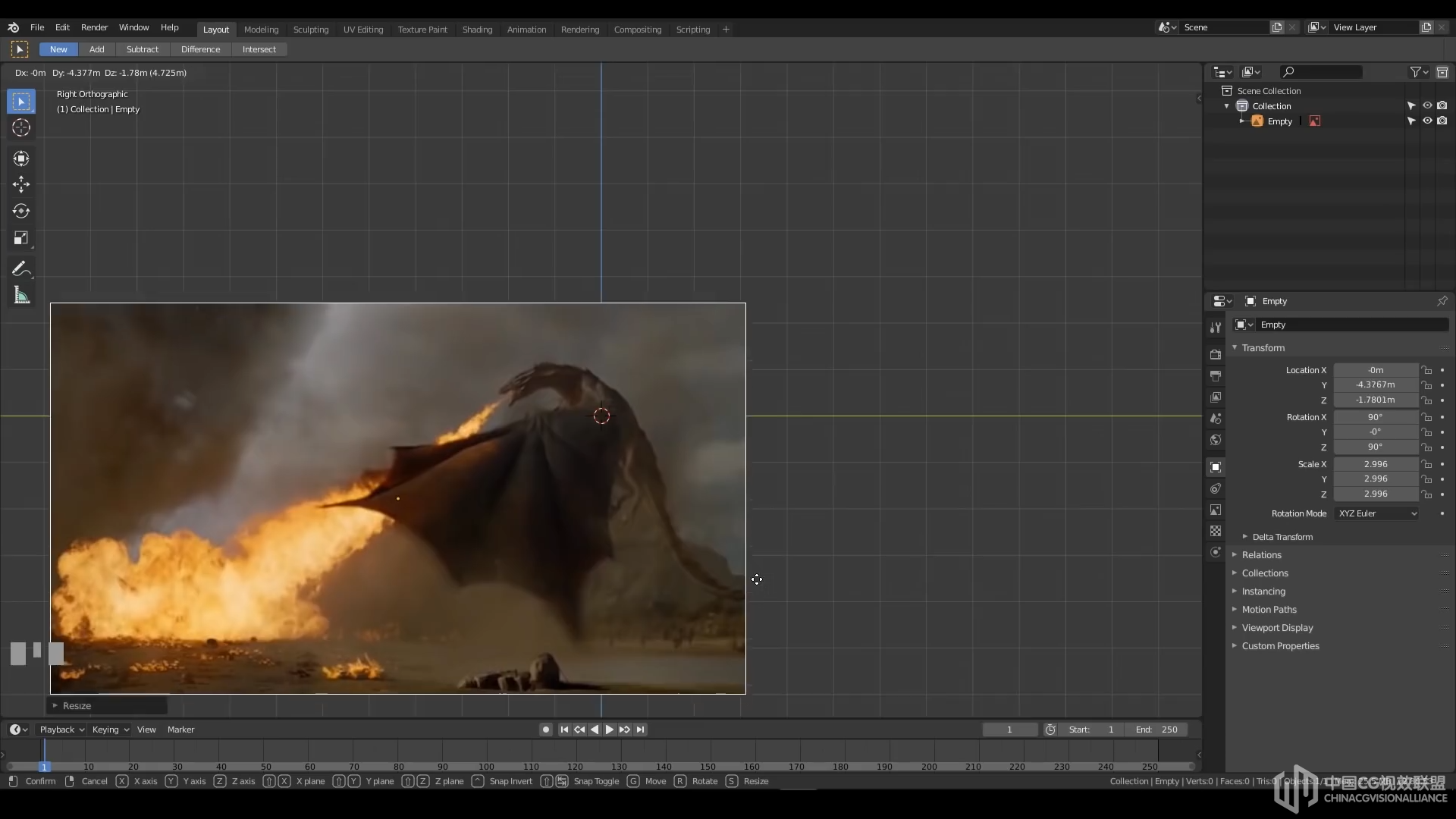The height and width of the screenshot is (819, 1456).
Task: Select the Move tool
Action: click(x=21, y=184)
